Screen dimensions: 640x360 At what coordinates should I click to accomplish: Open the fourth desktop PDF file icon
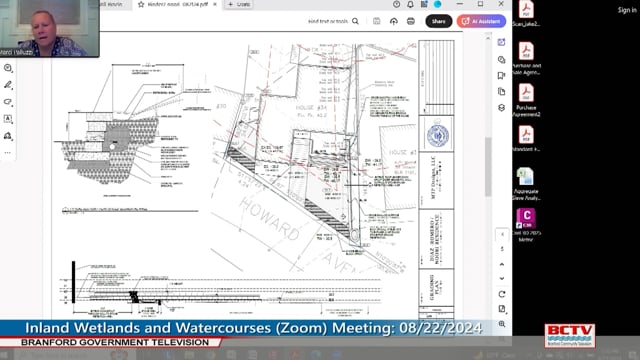point(526,139)
